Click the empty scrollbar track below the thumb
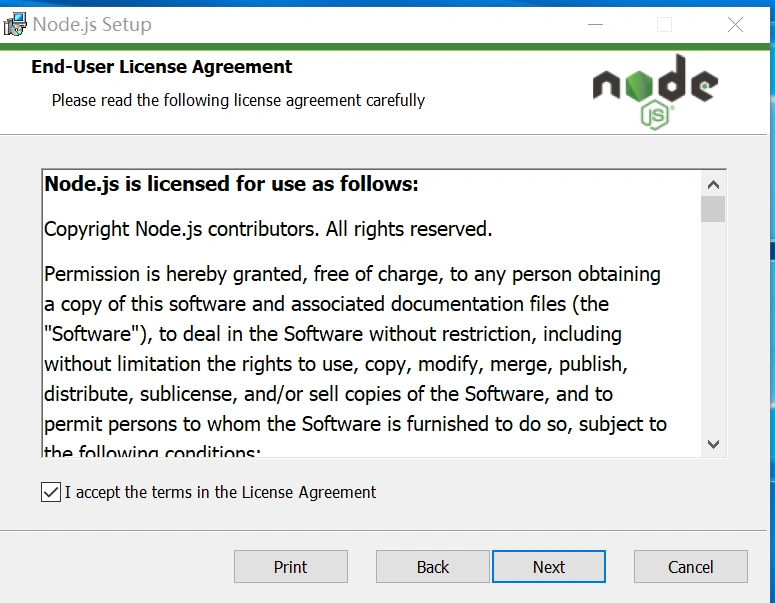The image size is (775, 603). pyautogui.click(x=713, y=330)
